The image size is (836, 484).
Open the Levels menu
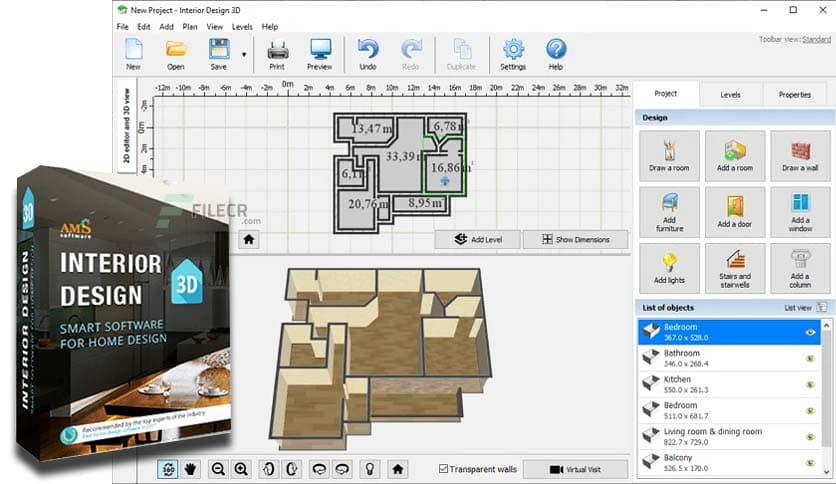point(242,27)
